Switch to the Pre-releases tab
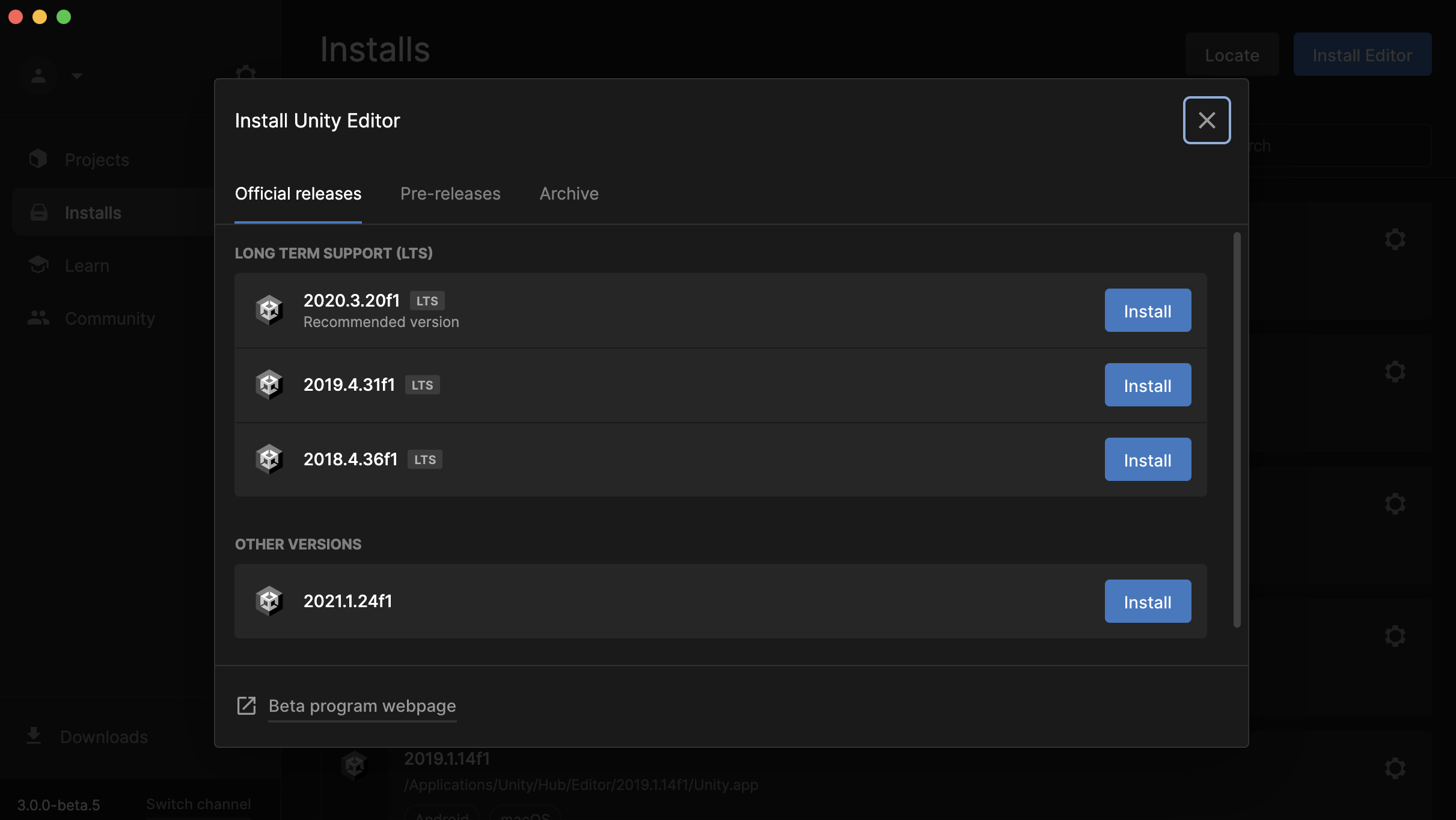The width and height of the screenshot is (1456, 820). pos(450,194)
